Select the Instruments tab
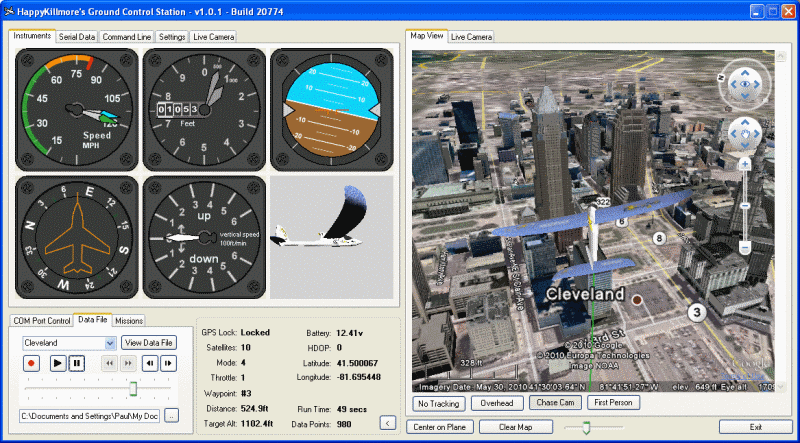800x443 pixels. (32, 36)
